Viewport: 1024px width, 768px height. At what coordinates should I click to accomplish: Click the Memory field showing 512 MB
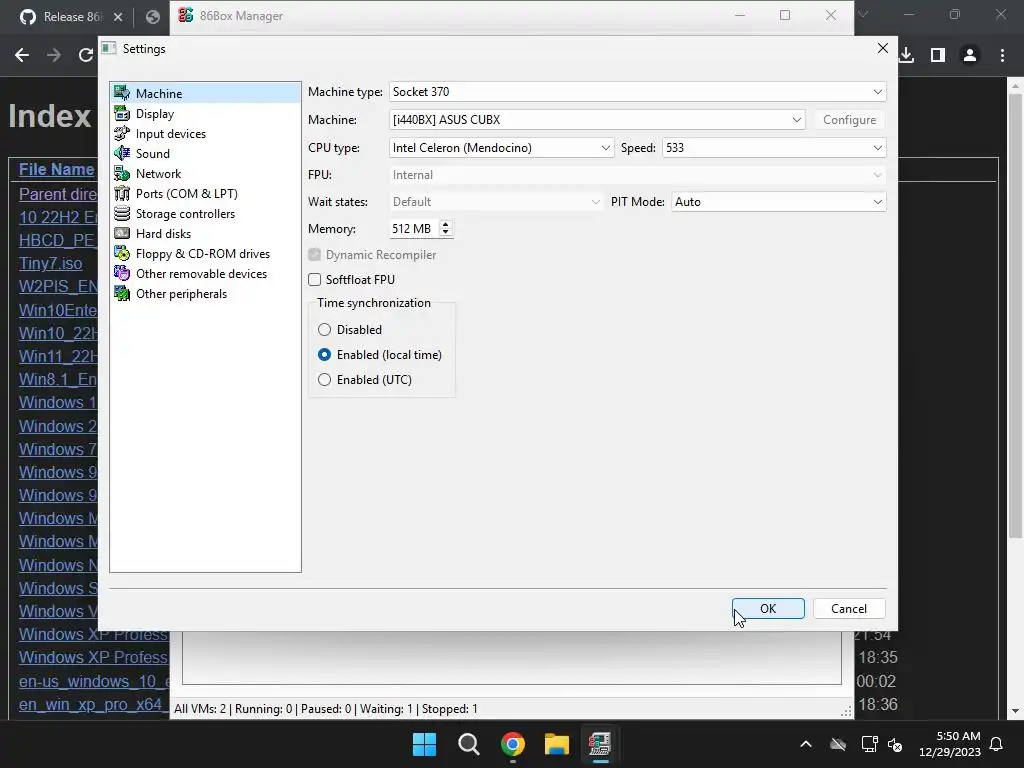pyautogui.click(x=414, y=229)
